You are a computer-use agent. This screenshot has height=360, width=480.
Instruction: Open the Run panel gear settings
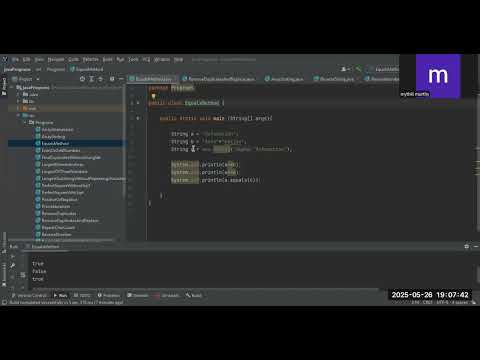[x=466, y=247]
